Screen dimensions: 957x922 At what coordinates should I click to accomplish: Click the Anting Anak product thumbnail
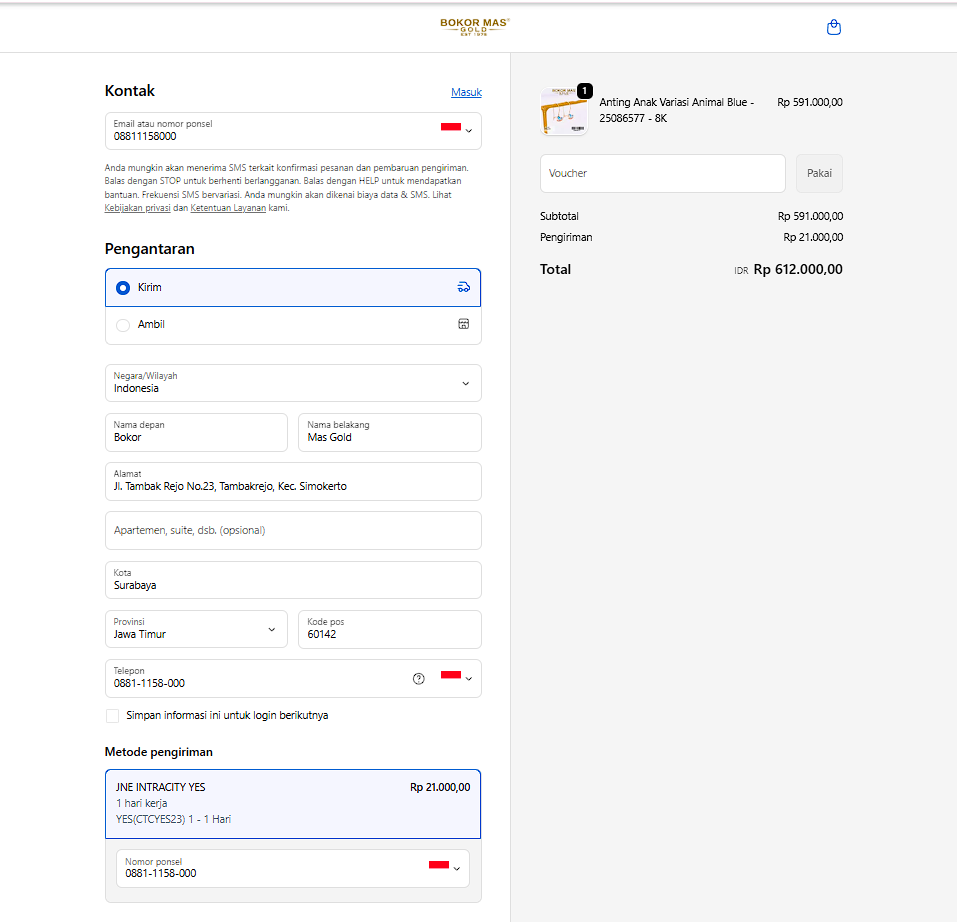[564, 111]
